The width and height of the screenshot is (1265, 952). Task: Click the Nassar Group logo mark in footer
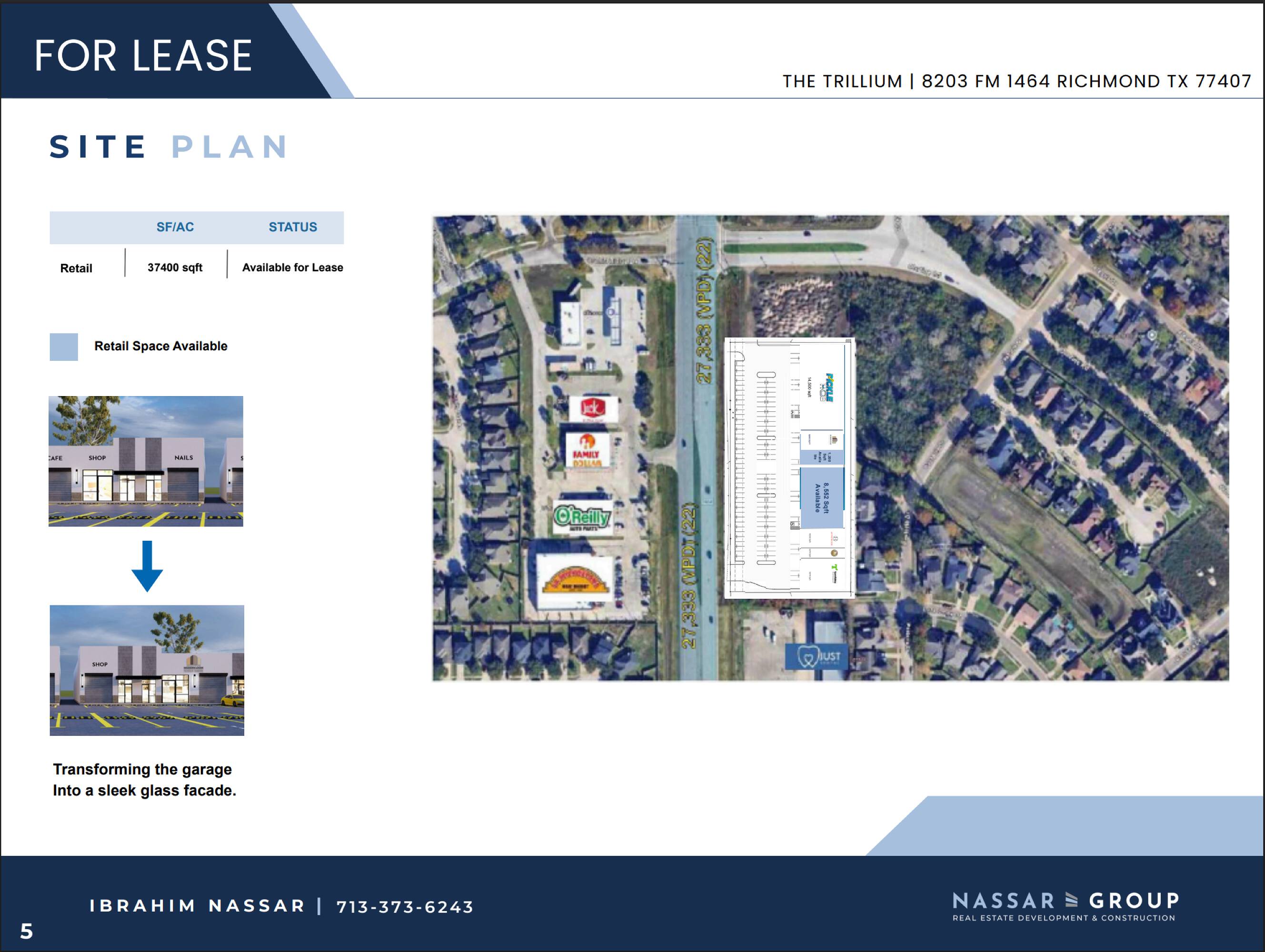coord(1072,901)
